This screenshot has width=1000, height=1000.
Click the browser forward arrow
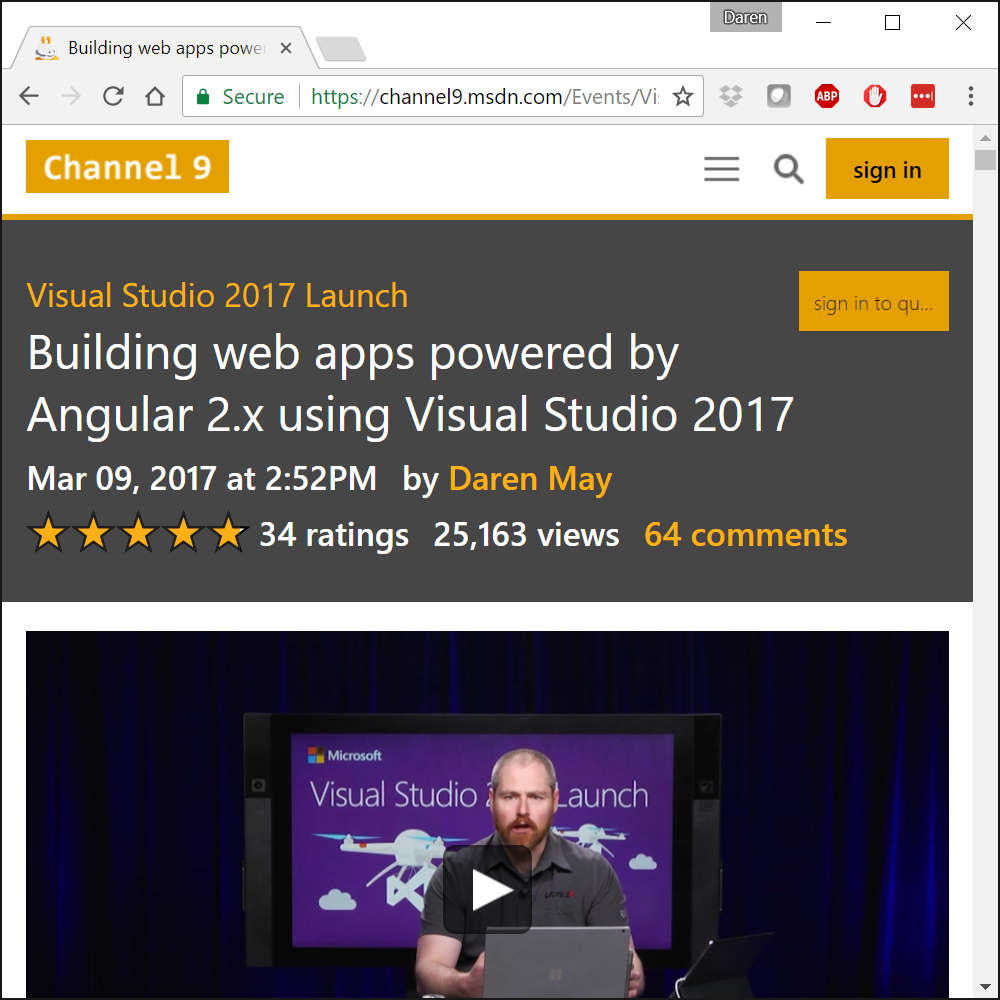coord(71,96)
